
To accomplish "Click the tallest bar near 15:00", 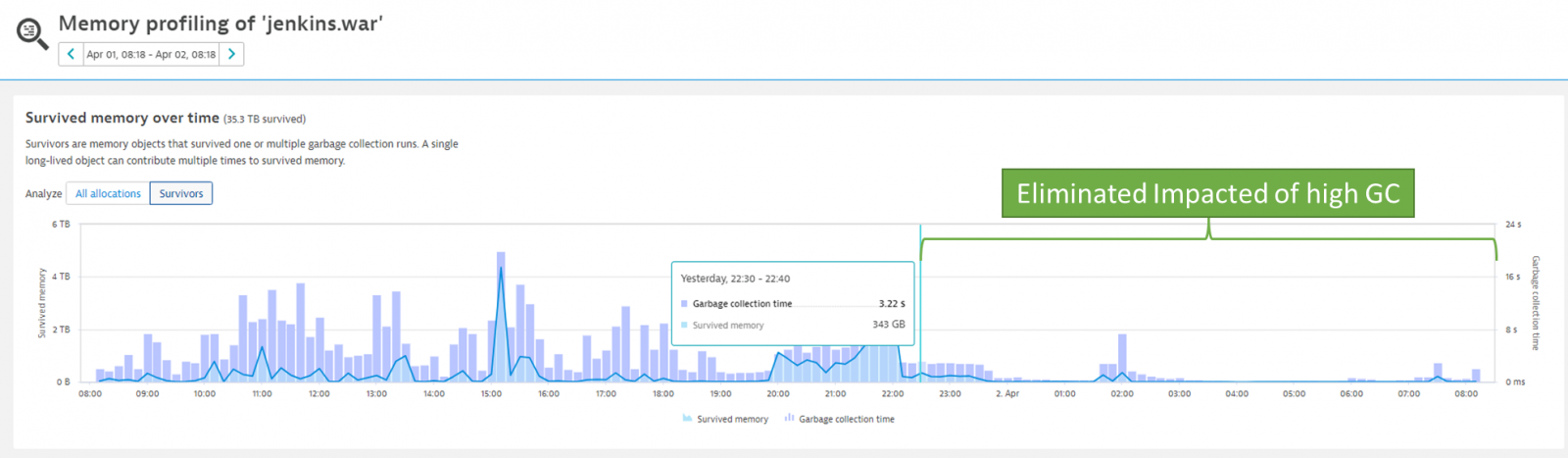I will pyautogui.click(x=501, y=314).
